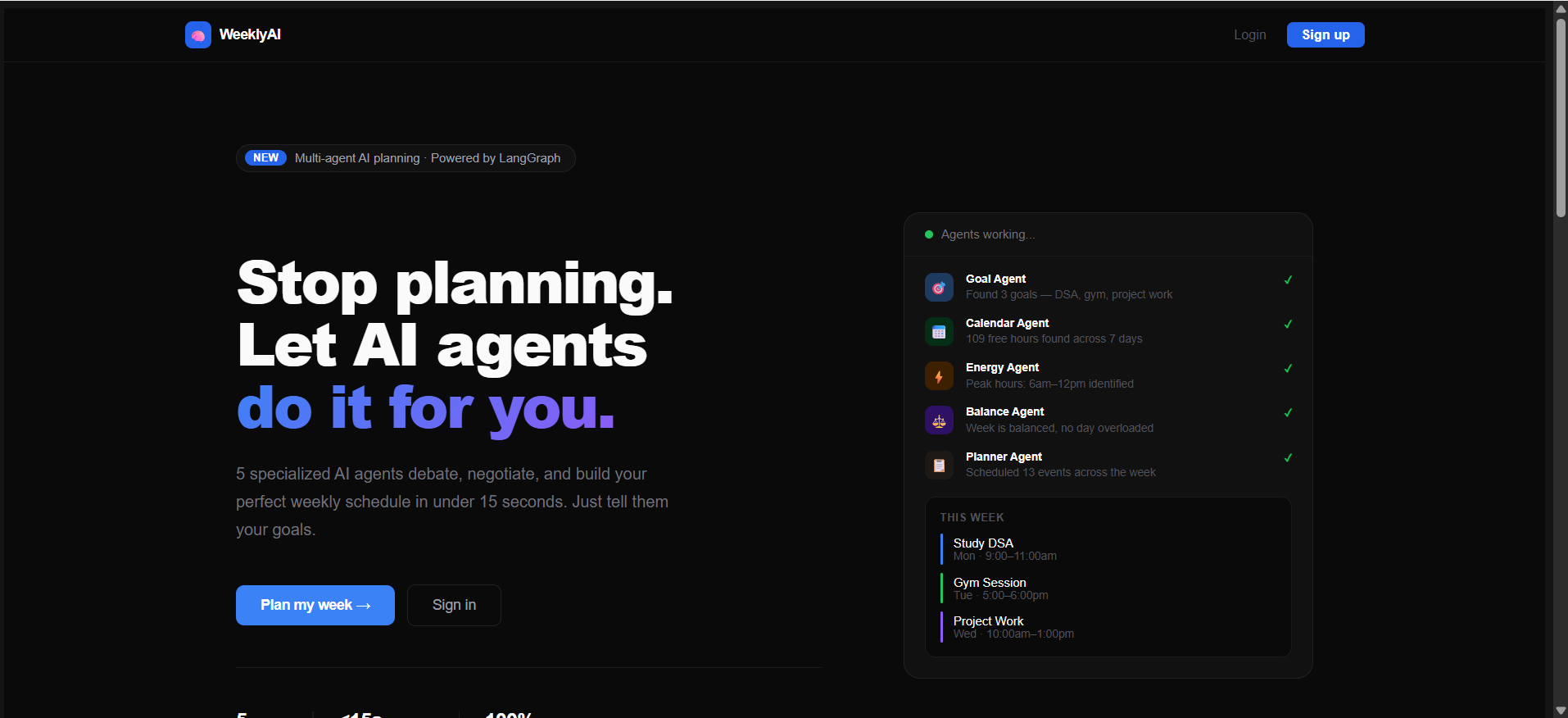Click the Balance Agent title
The height and width of the screenshot is (718, 1568).
coord(1004,411)
